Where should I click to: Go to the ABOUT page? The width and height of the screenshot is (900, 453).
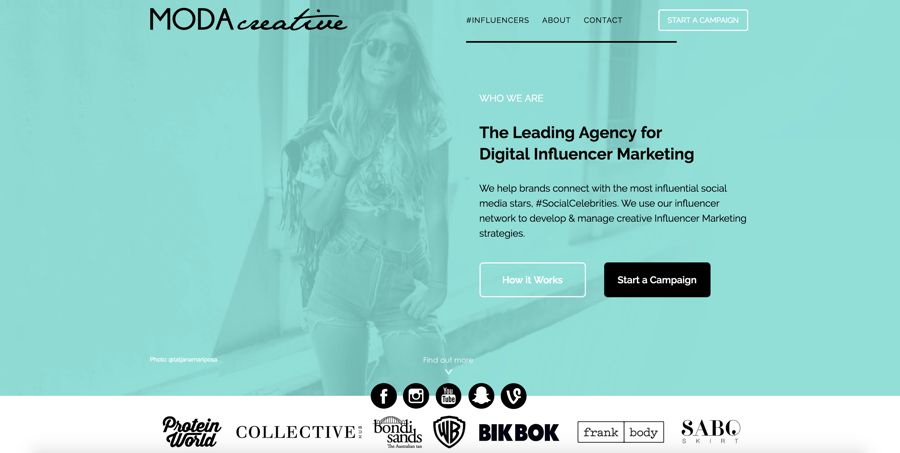(x=556, y=20)
